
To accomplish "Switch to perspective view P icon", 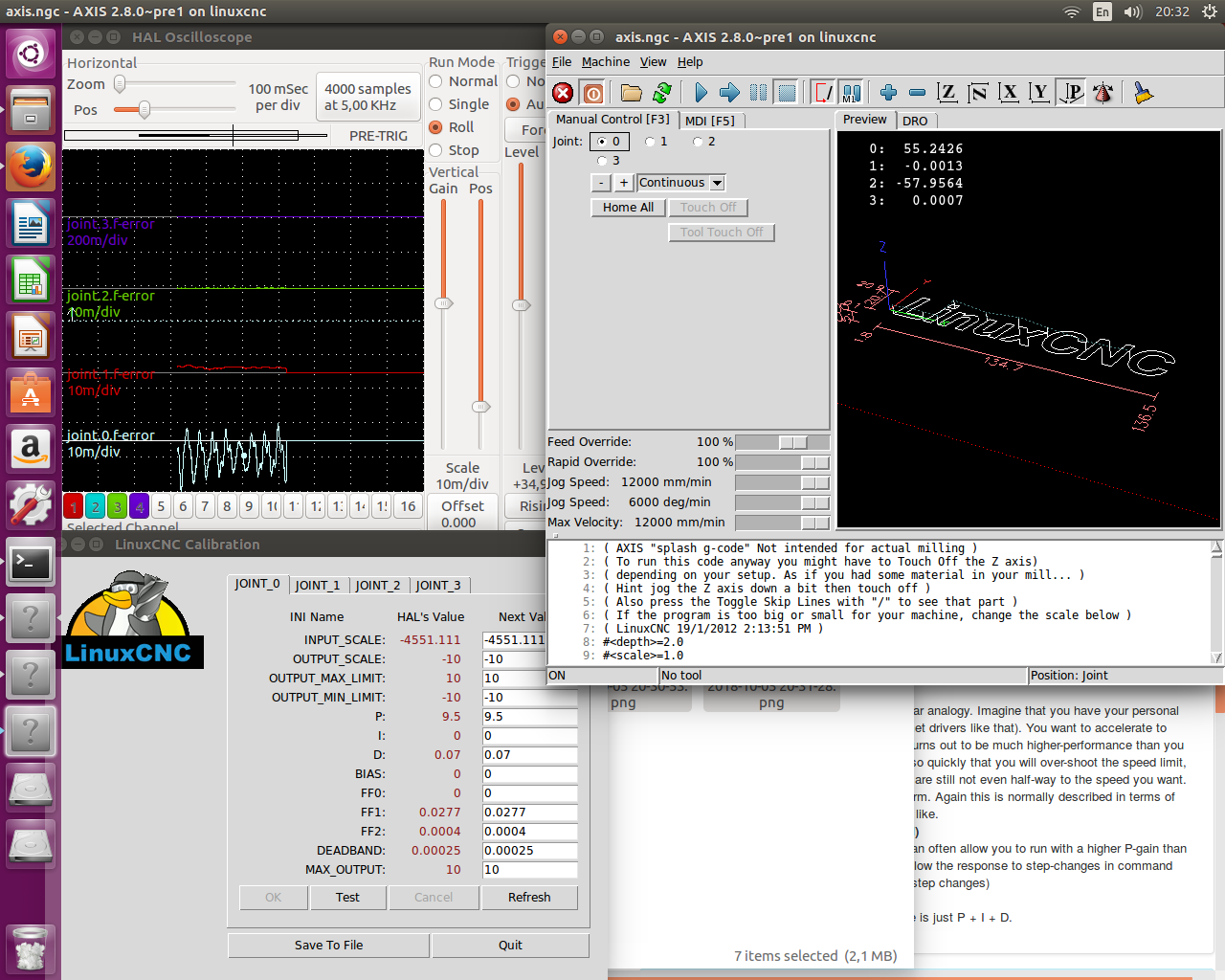I will click(x=1072, y=93).
